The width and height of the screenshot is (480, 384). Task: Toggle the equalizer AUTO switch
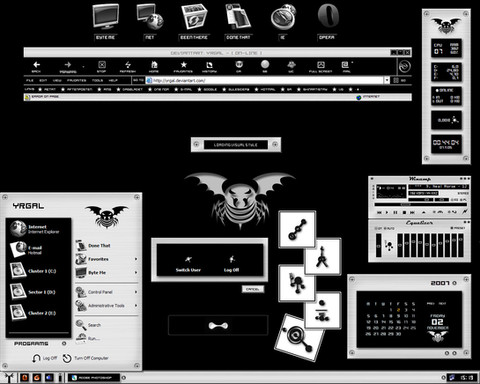389,228
